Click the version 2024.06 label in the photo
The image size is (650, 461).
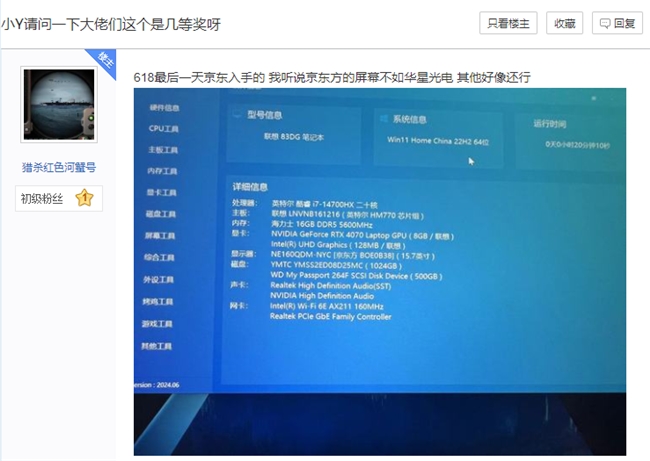pos(157,385)
